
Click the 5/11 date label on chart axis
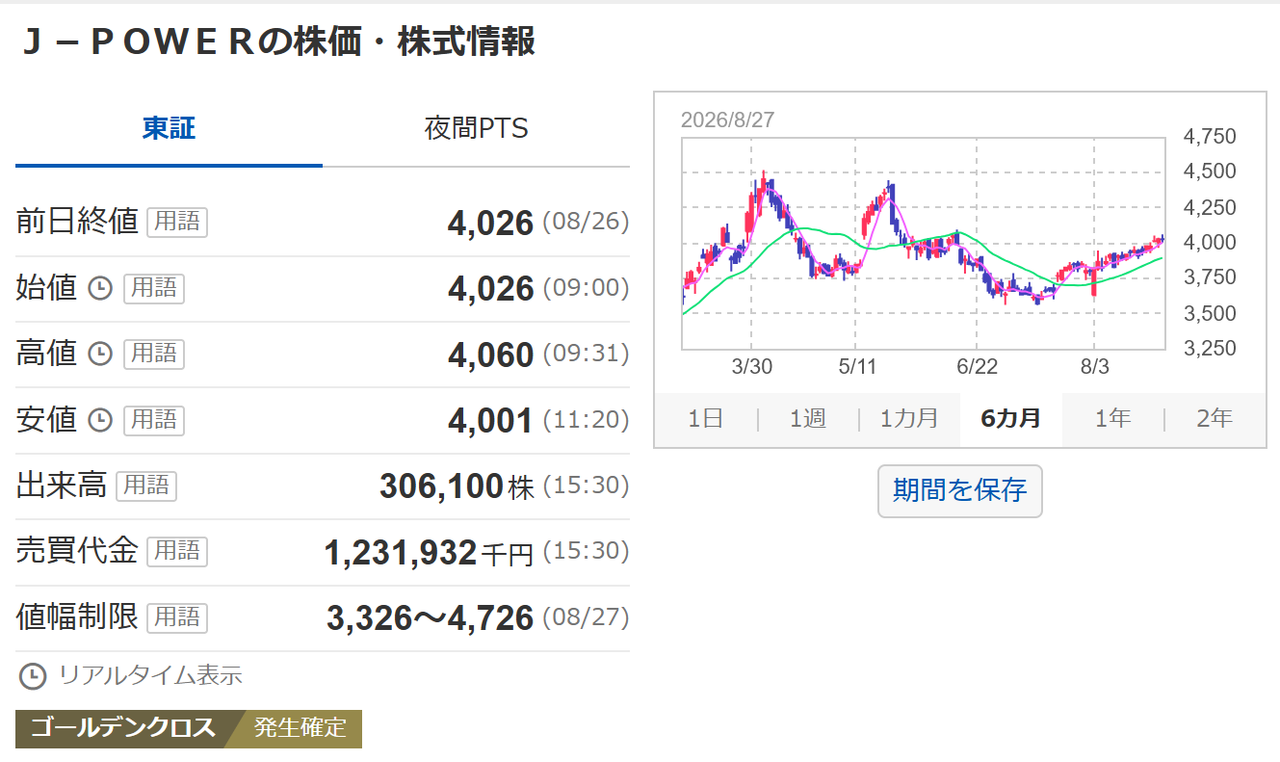(856, 367)
